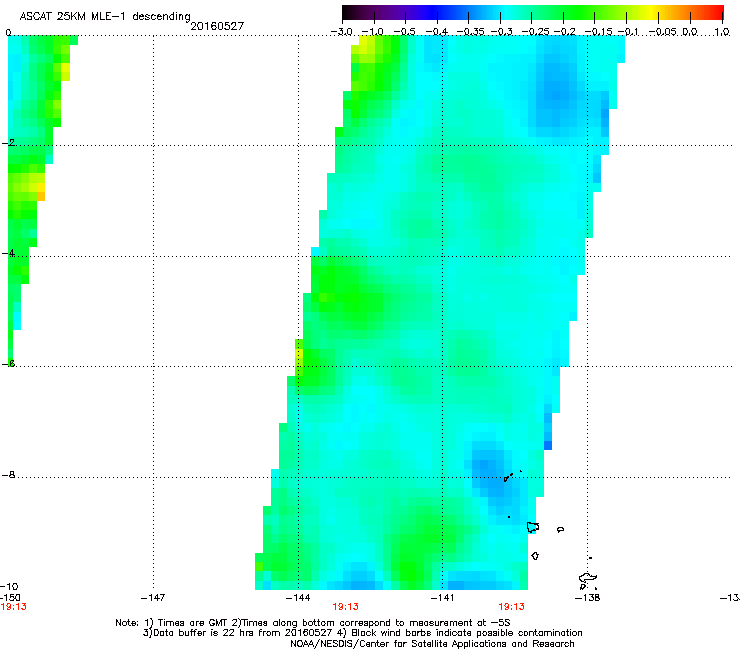This screenshot has width=740, height=650.
Task: Click the "-0.5" color scale label
Action: tap(405, 32)
